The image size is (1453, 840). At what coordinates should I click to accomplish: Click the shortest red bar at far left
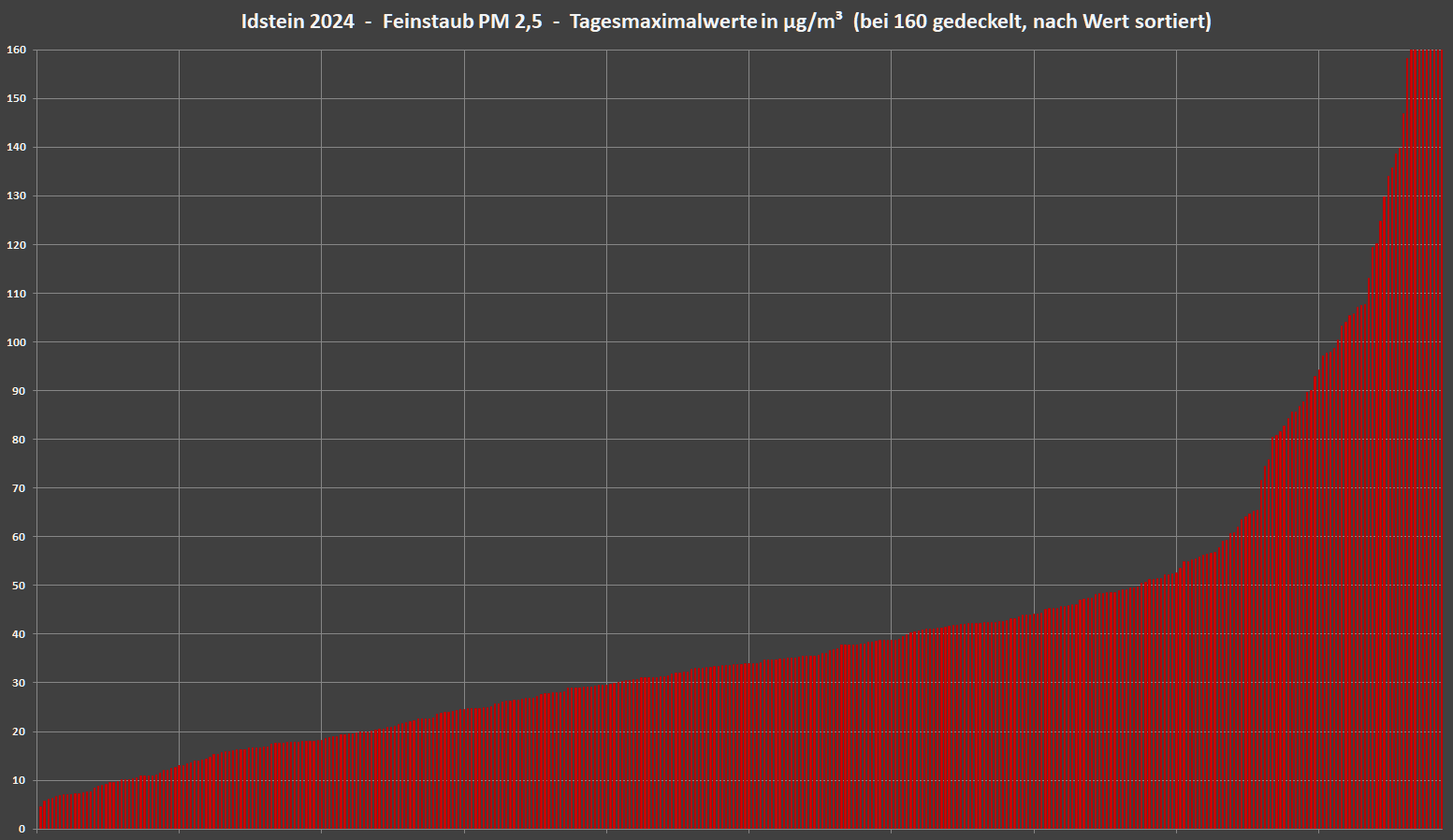point(40,817)
